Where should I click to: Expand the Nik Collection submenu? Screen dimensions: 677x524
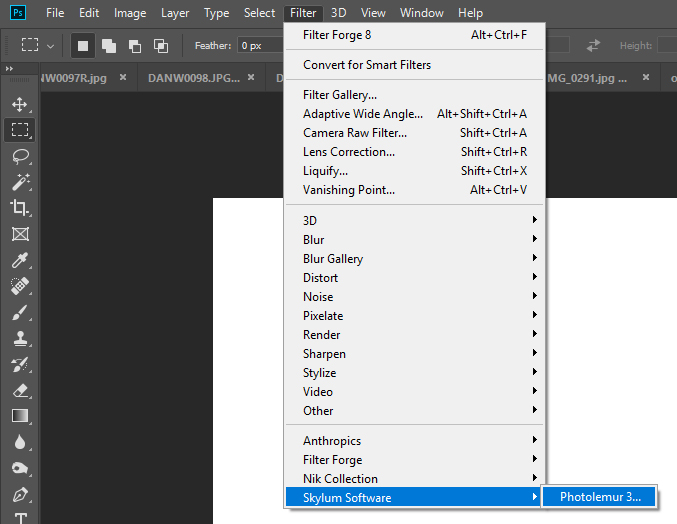coord(414,479)
